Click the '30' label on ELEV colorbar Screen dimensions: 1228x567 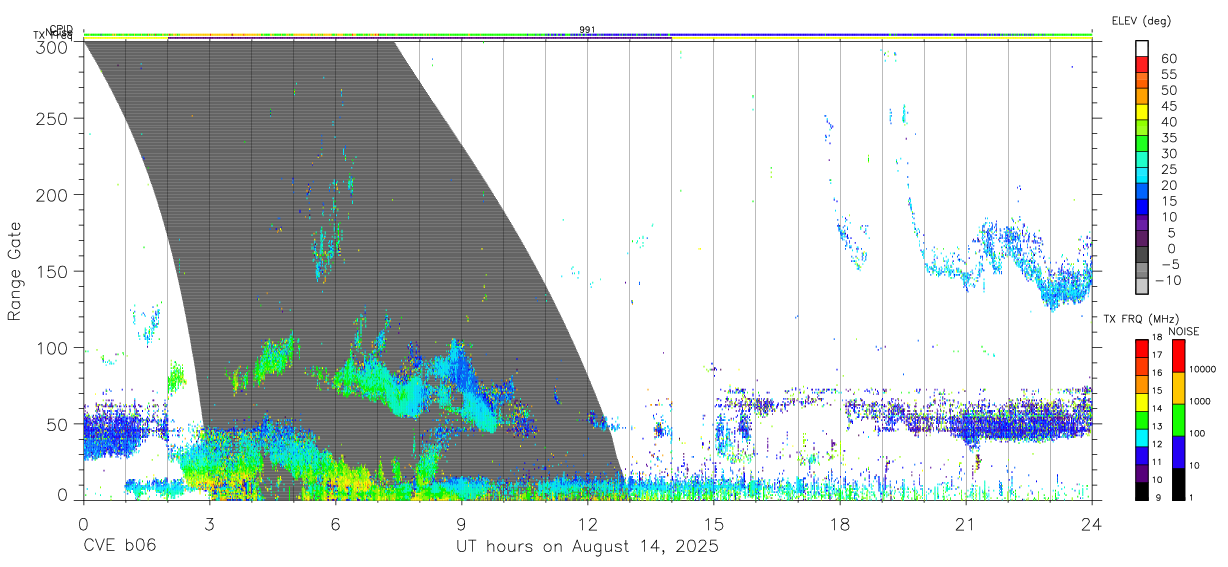point(1168,154)
